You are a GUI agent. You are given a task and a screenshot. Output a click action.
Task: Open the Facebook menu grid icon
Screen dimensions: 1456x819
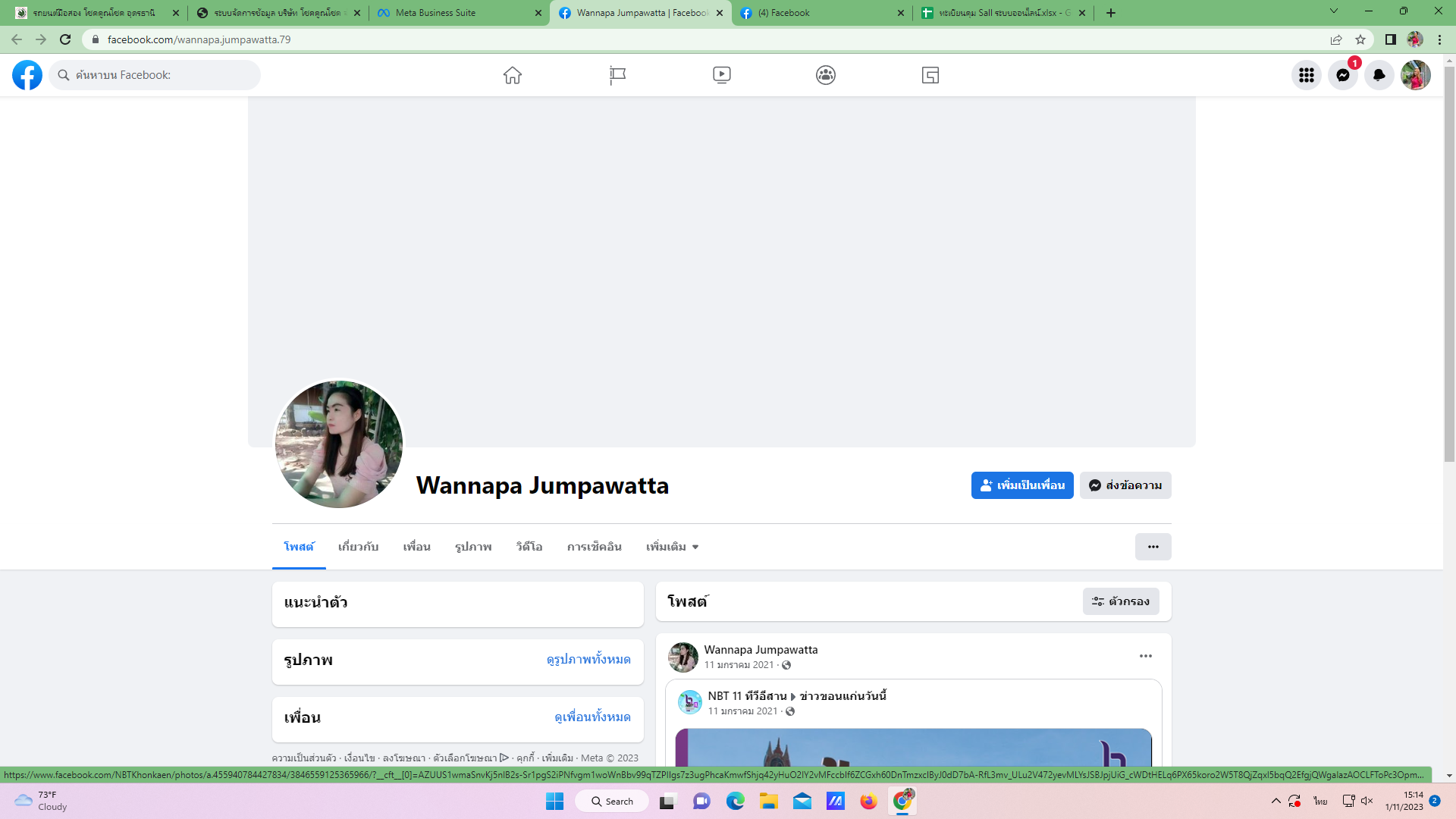(1306, 75)
